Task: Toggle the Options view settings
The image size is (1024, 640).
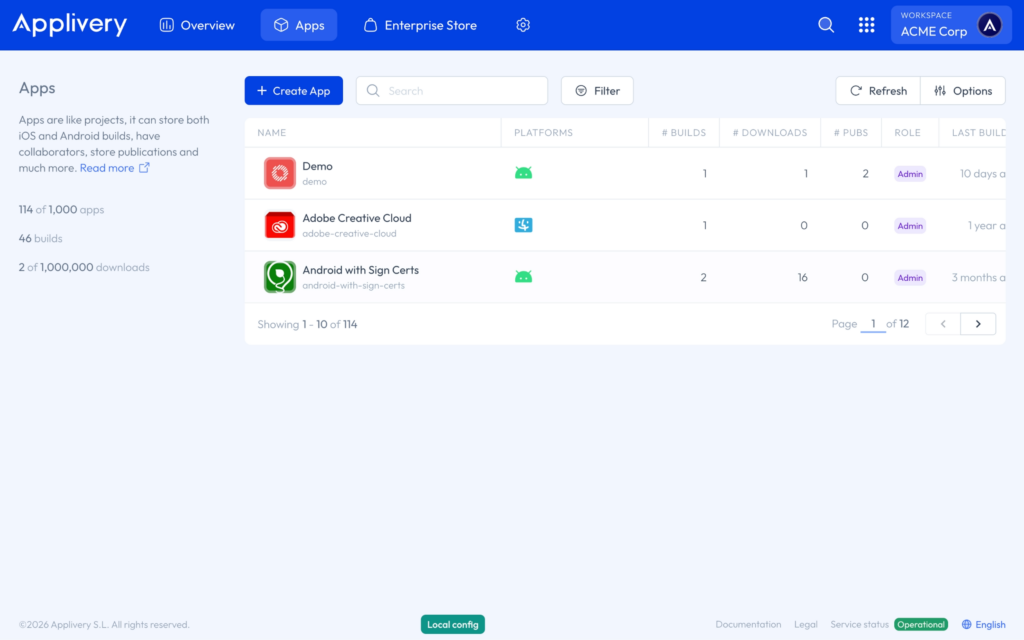Action: pyautogui.click(x=963, y=90)
